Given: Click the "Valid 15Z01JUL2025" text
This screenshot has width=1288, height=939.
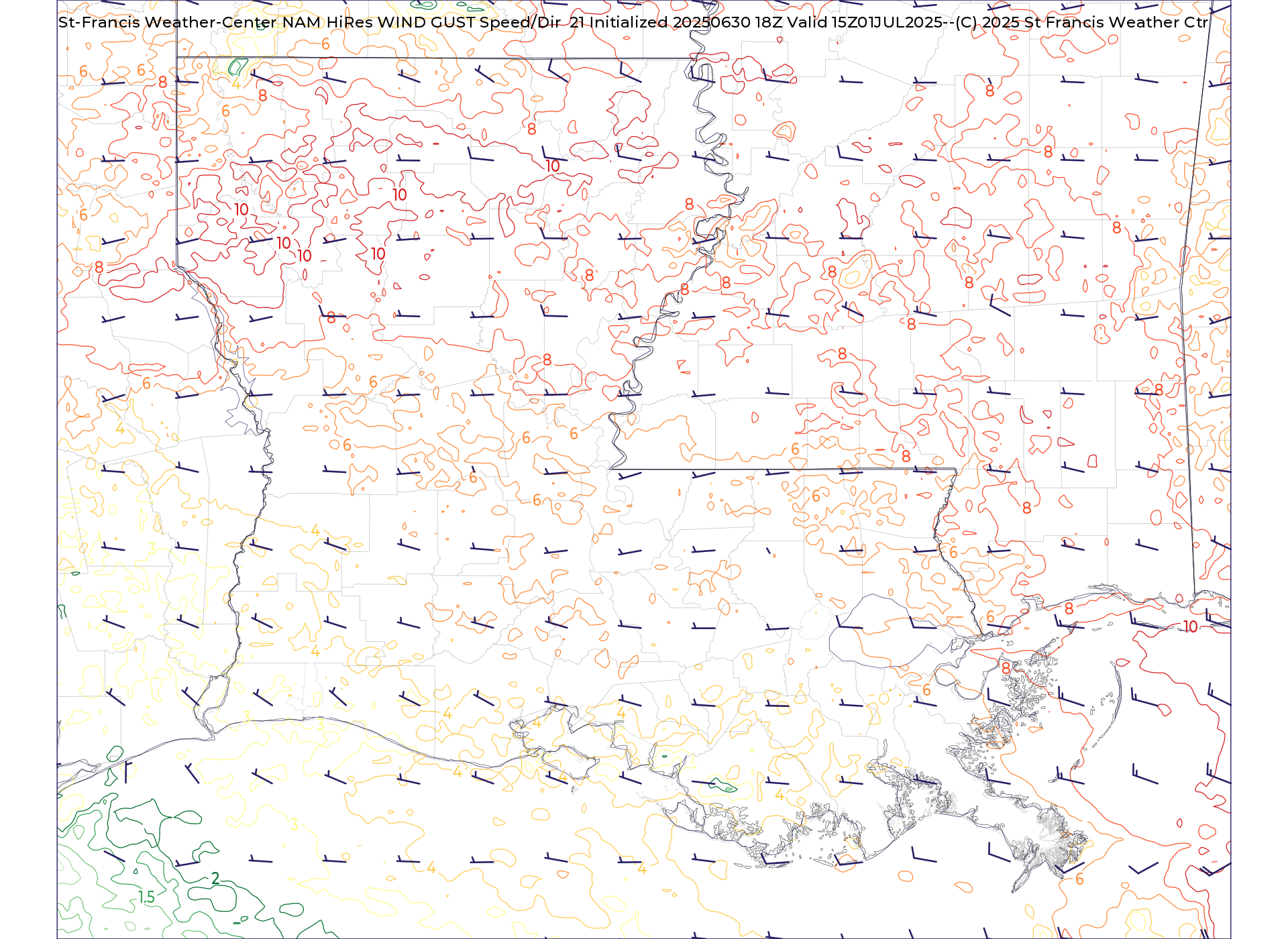Looking at the screenshot, I should 865,22.
